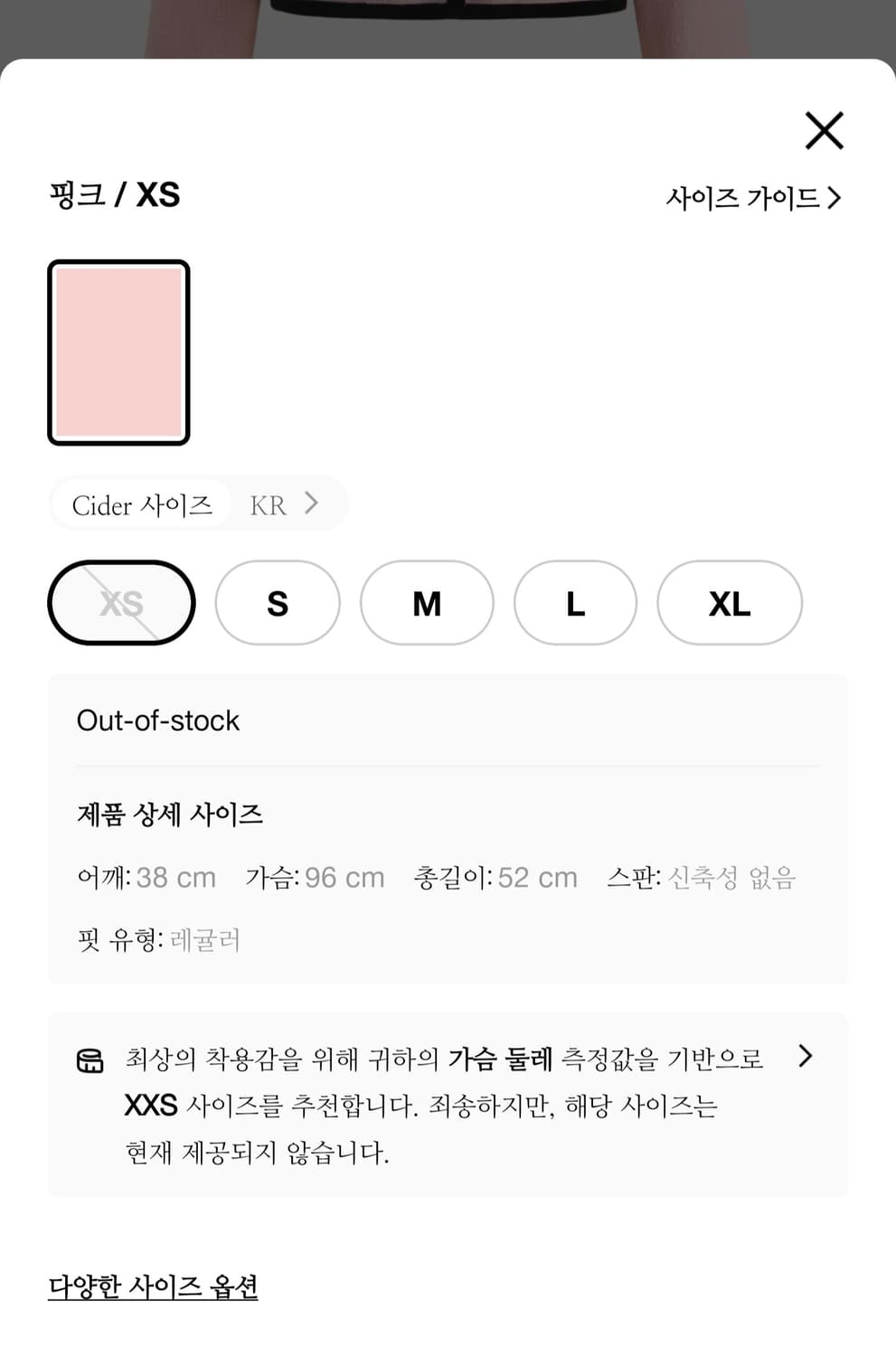Tap the measuring tape icon

click(90, 1060)
